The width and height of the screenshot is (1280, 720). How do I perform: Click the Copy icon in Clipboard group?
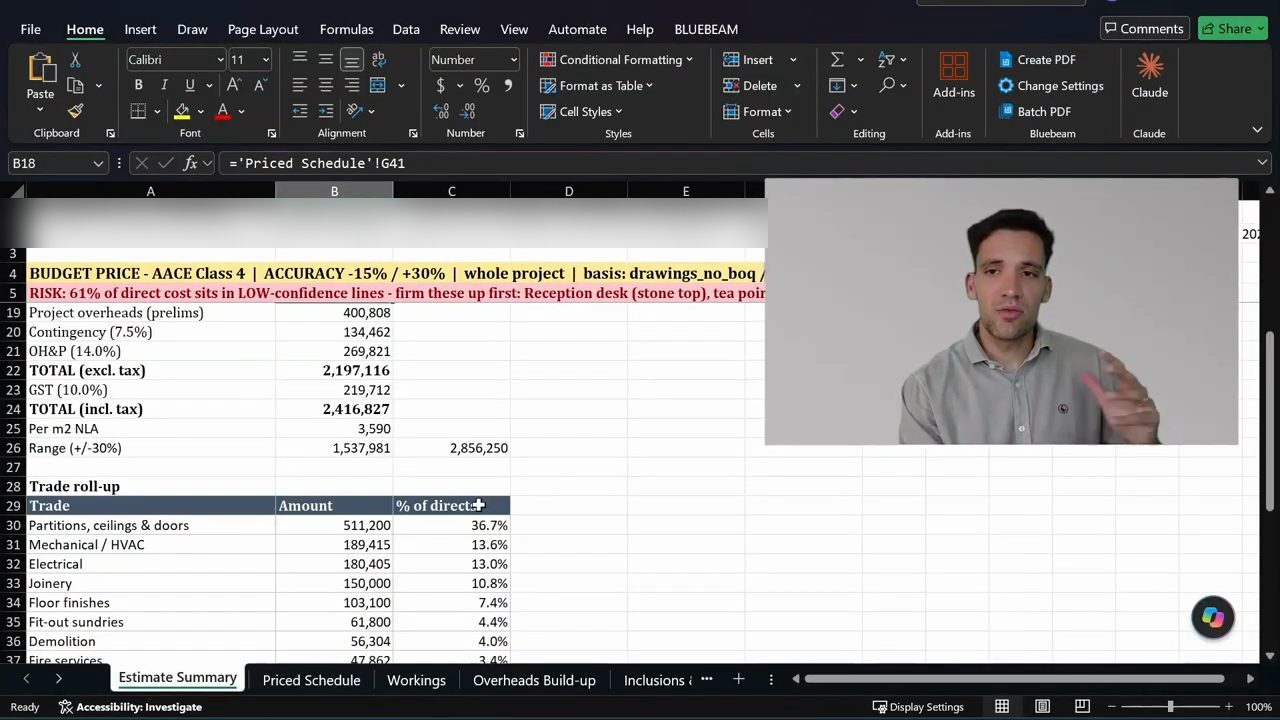[75, 86]
